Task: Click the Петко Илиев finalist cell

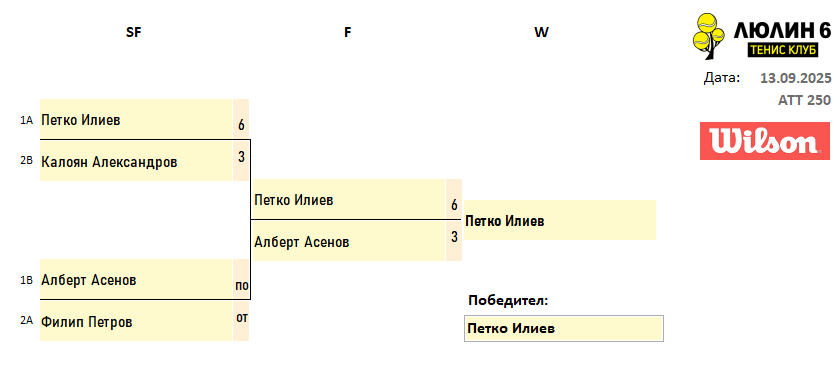Action: click(x=348, y=199)
